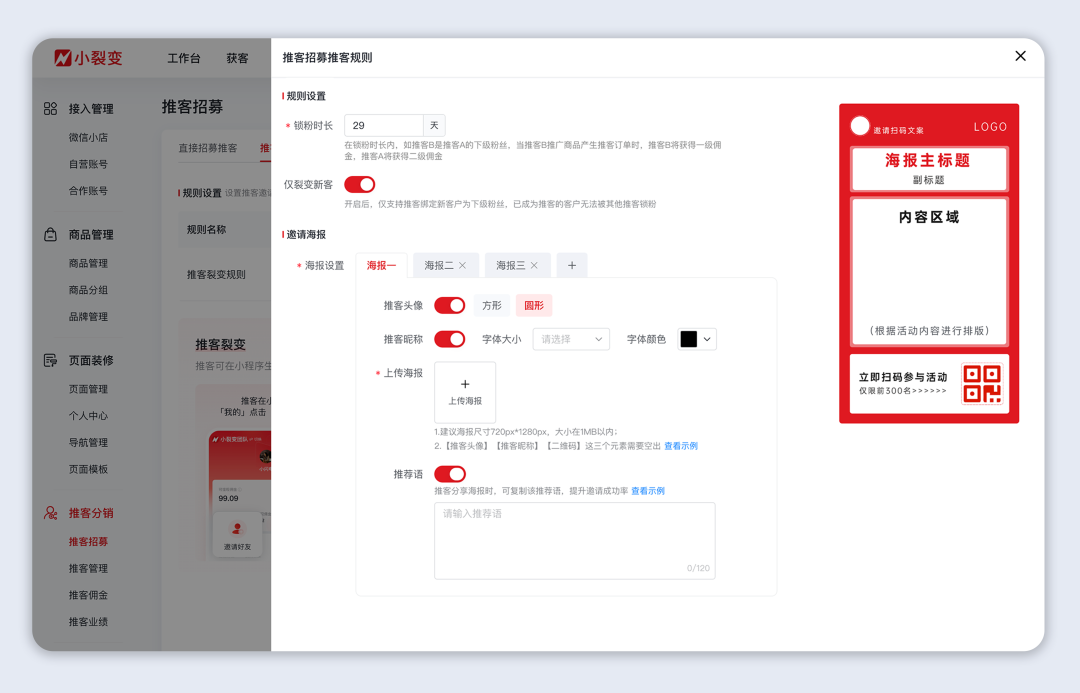Click the 接入管理 sidebar icon
The height and width of the screenshot is (693, 1080).
[x=50, y=109]
